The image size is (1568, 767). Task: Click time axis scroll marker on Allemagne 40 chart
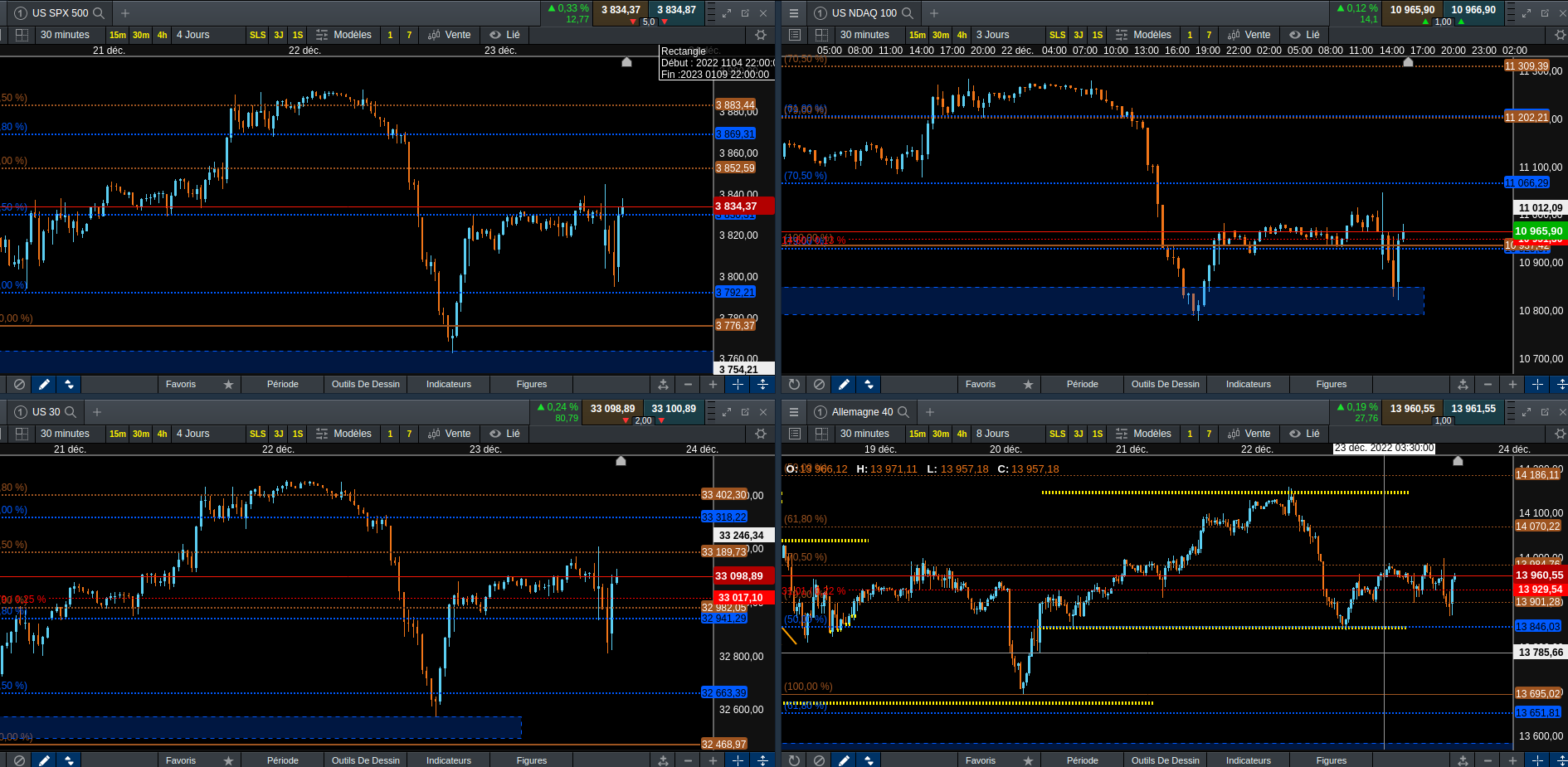pos(1458,461)
